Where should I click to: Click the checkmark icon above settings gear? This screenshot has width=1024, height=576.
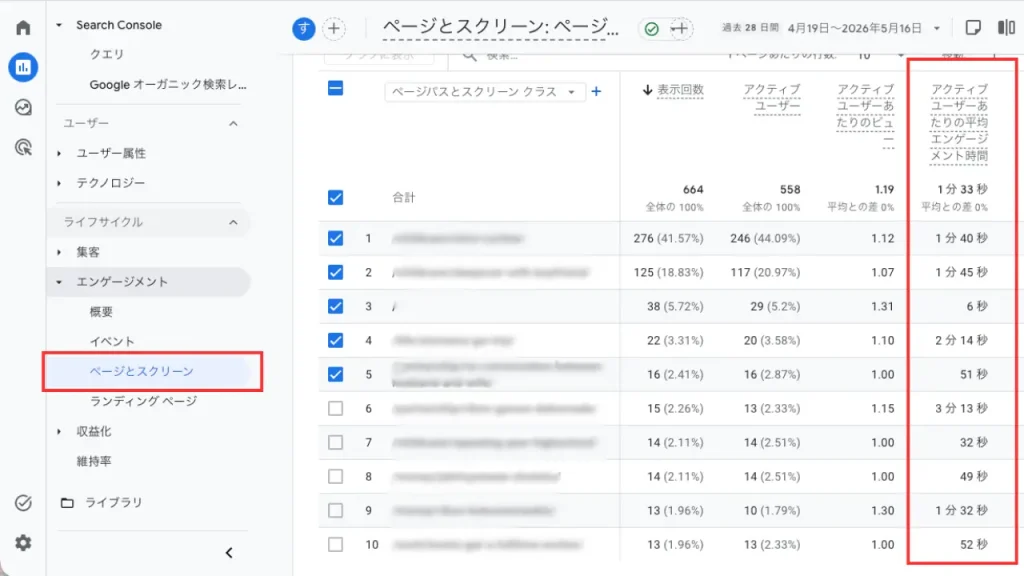(x=24, y=503)
